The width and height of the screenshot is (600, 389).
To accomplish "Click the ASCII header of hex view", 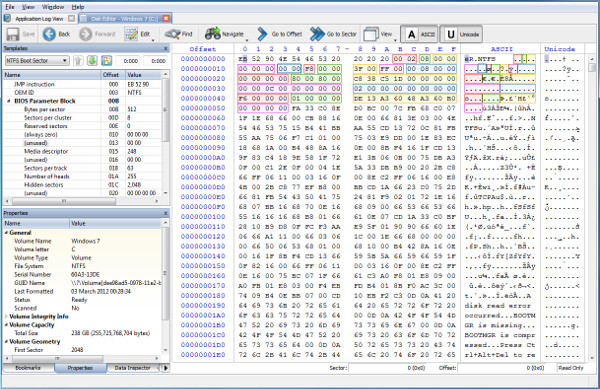I will [x=501, y=49].
